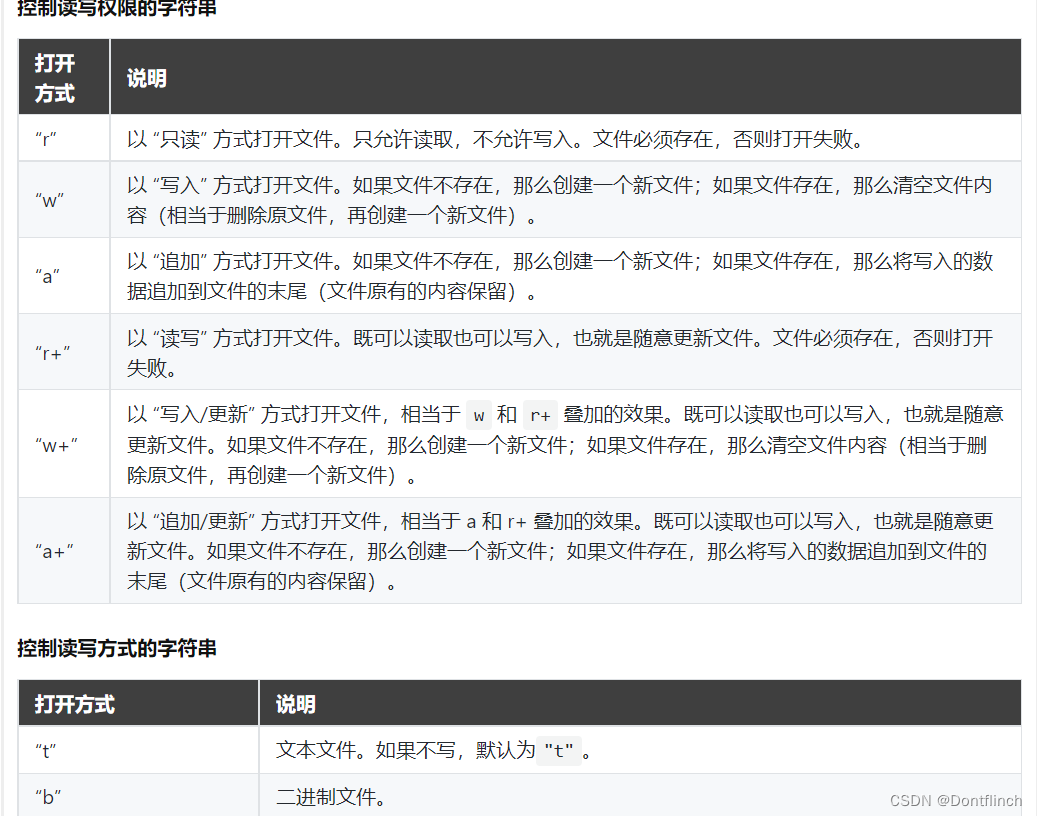Select the inline code badge w in w+ description

479,414
